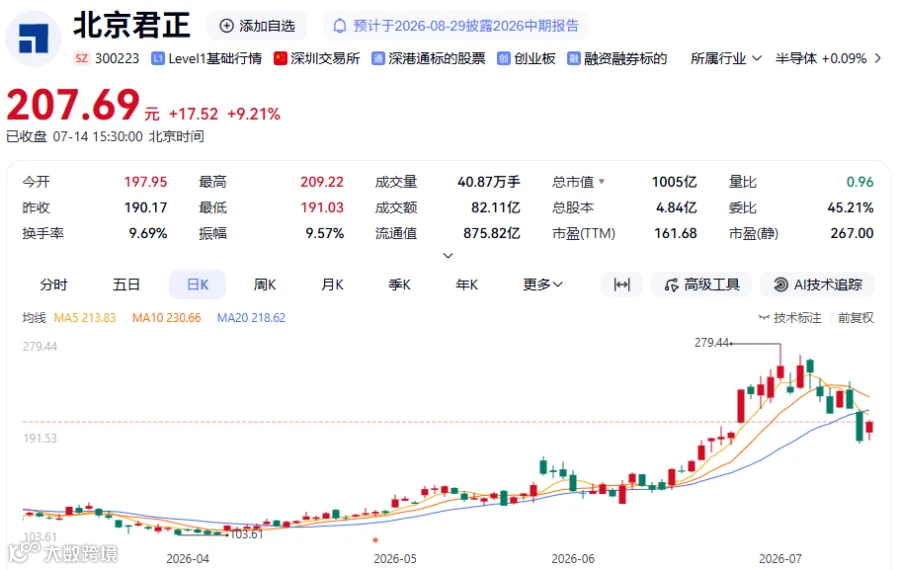Click the 2026-04 date label on axis
Viewport: 900px width, 570px height.
tap(188, 559)
